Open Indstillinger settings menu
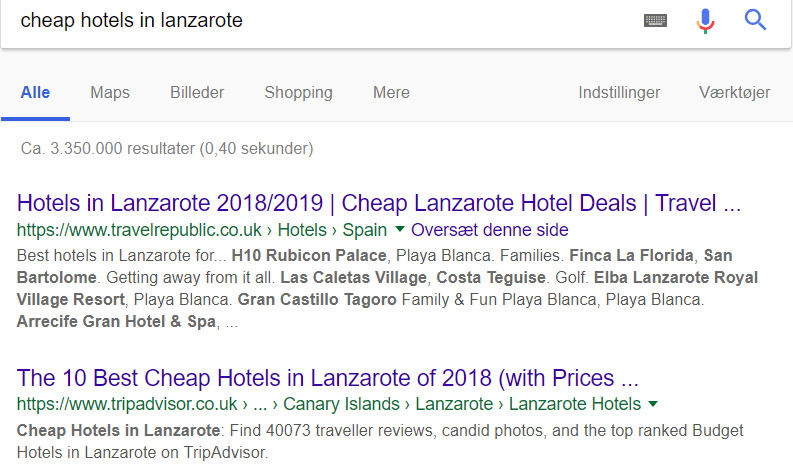 pos(619,93)
